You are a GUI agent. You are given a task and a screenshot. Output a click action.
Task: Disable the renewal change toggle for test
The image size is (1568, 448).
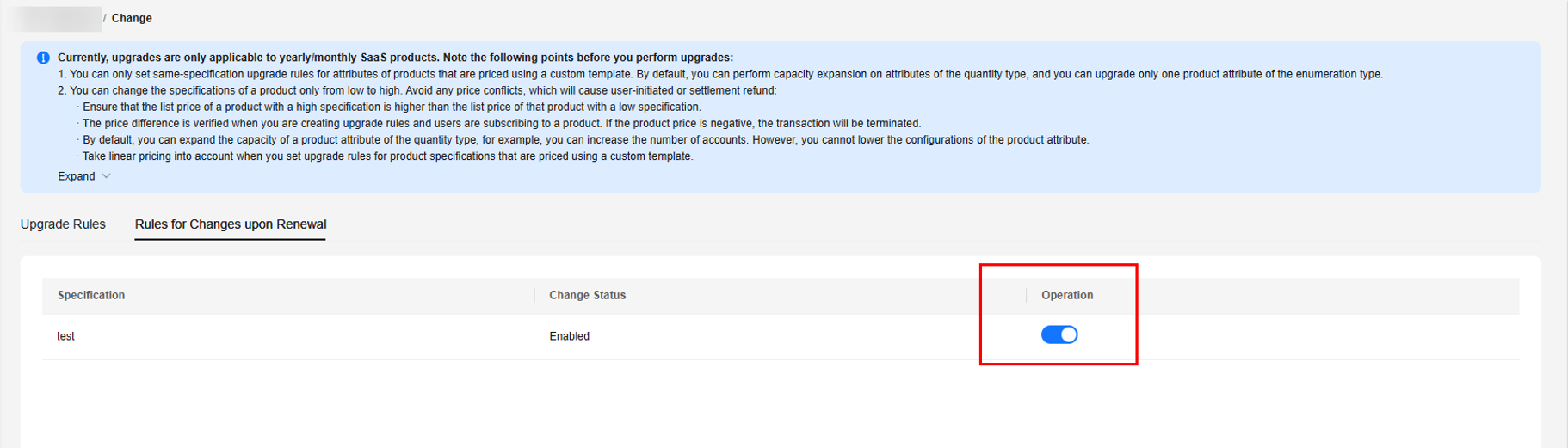coord(1059,334)
